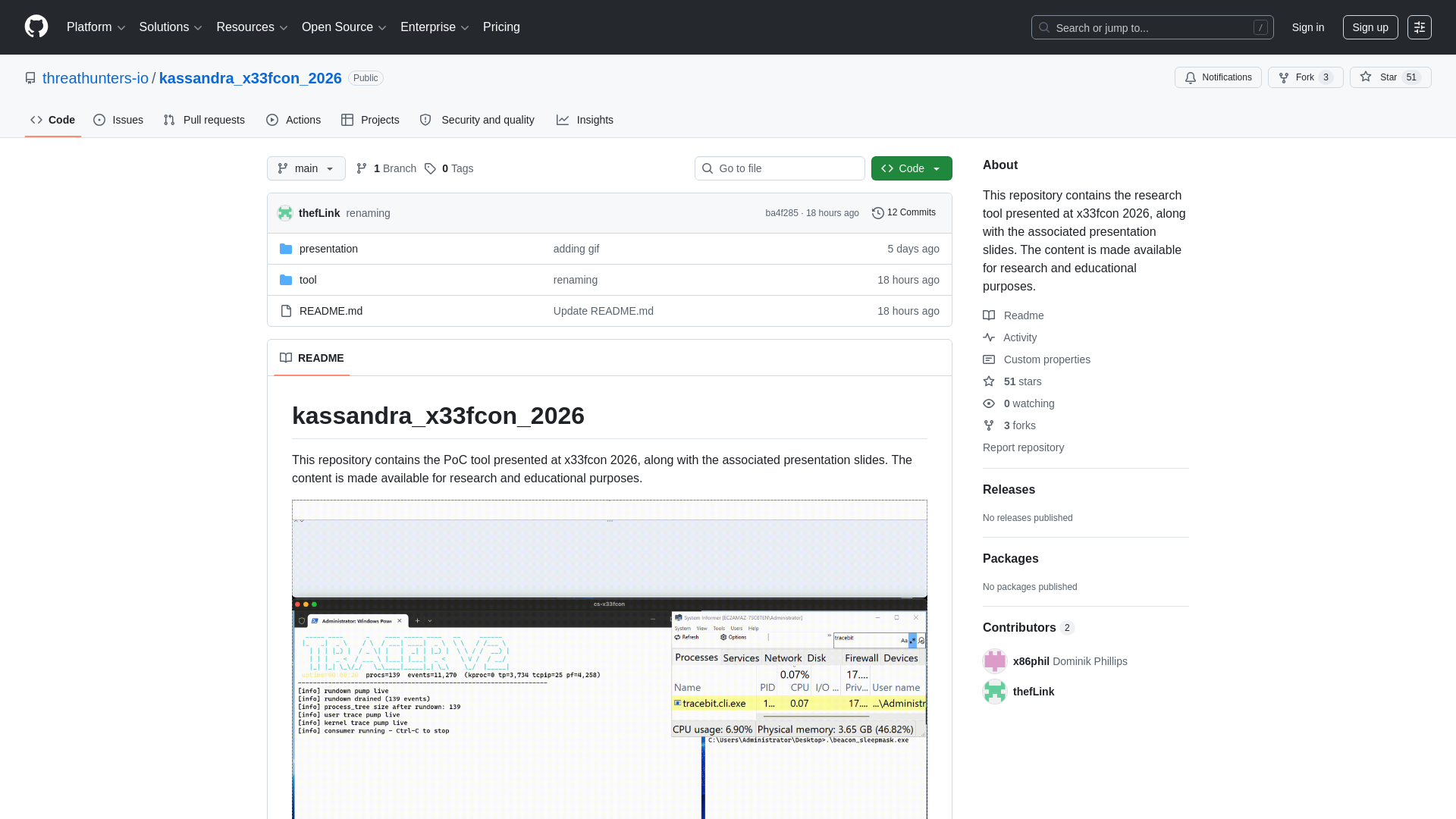
Task: Open the Releases heading link
Action: point(1009,490)
